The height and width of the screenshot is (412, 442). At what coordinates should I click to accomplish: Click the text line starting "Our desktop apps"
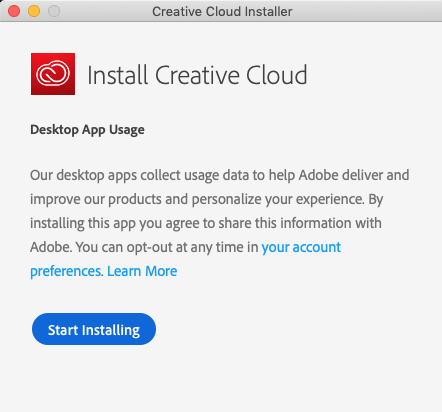pyautogui.click(x=220, y=175)
